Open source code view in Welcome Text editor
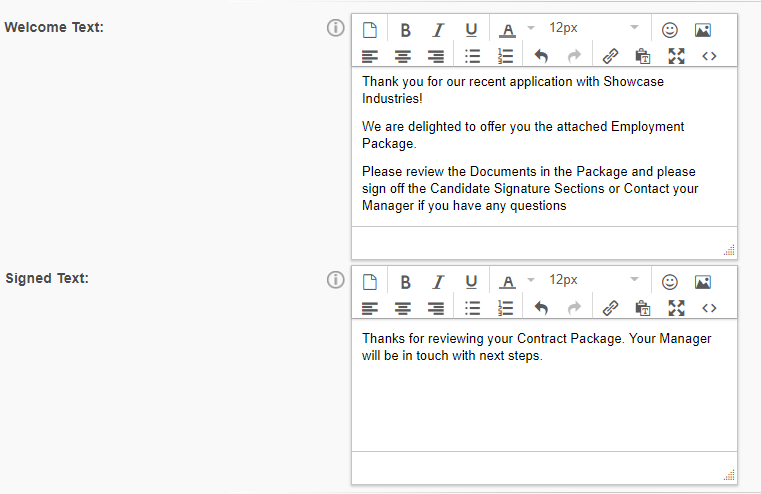 tap(709, 56)
